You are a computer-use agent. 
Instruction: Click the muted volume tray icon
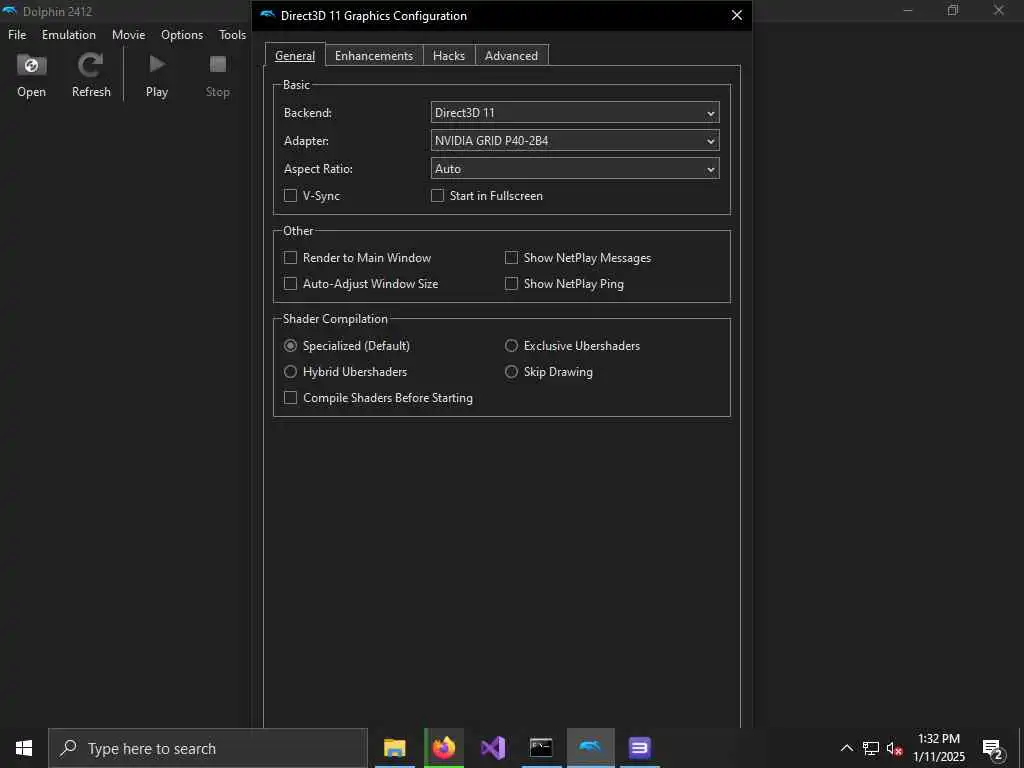(895, 748)
